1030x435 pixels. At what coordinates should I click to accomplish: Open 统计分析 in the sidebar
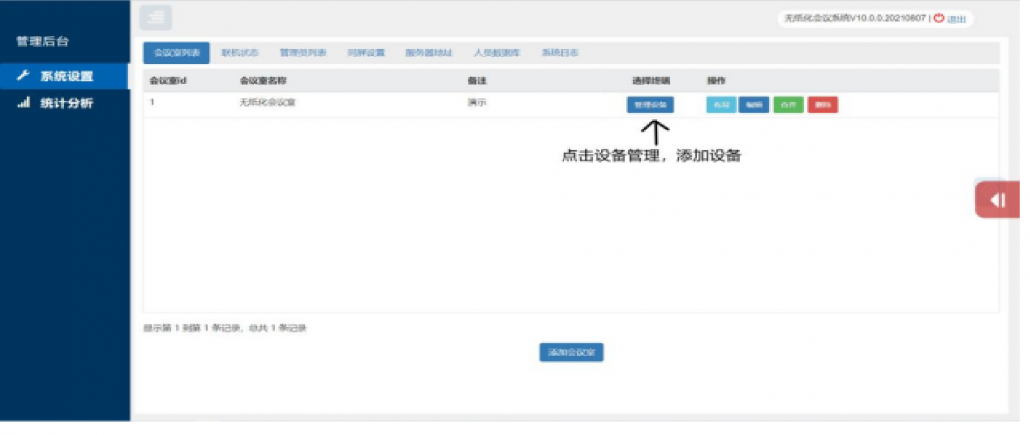(x=66, y=102)
